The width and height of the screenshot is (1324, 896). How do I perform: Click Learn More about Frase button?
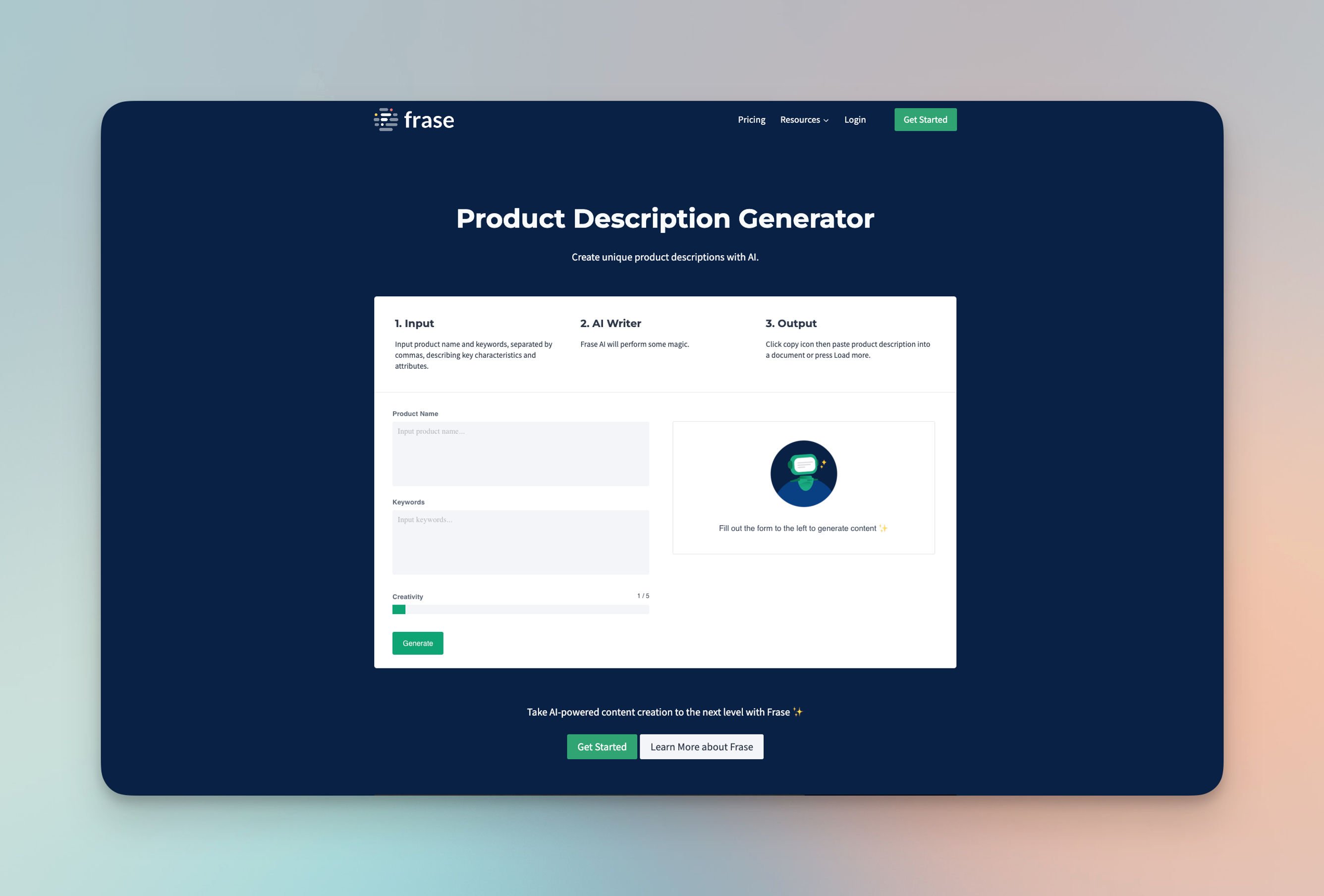point(701,746)
